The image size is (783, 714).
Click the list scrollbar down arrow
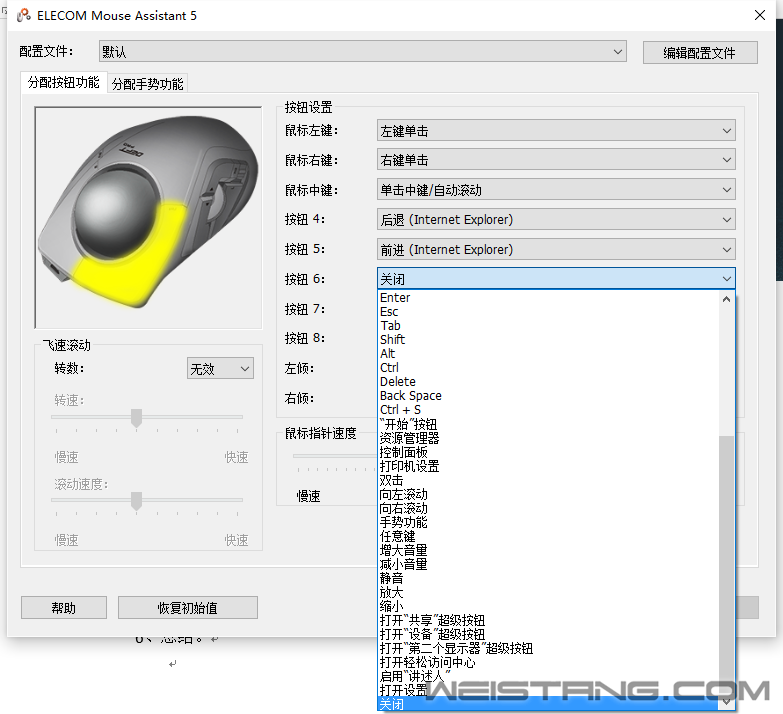point(727,702)
